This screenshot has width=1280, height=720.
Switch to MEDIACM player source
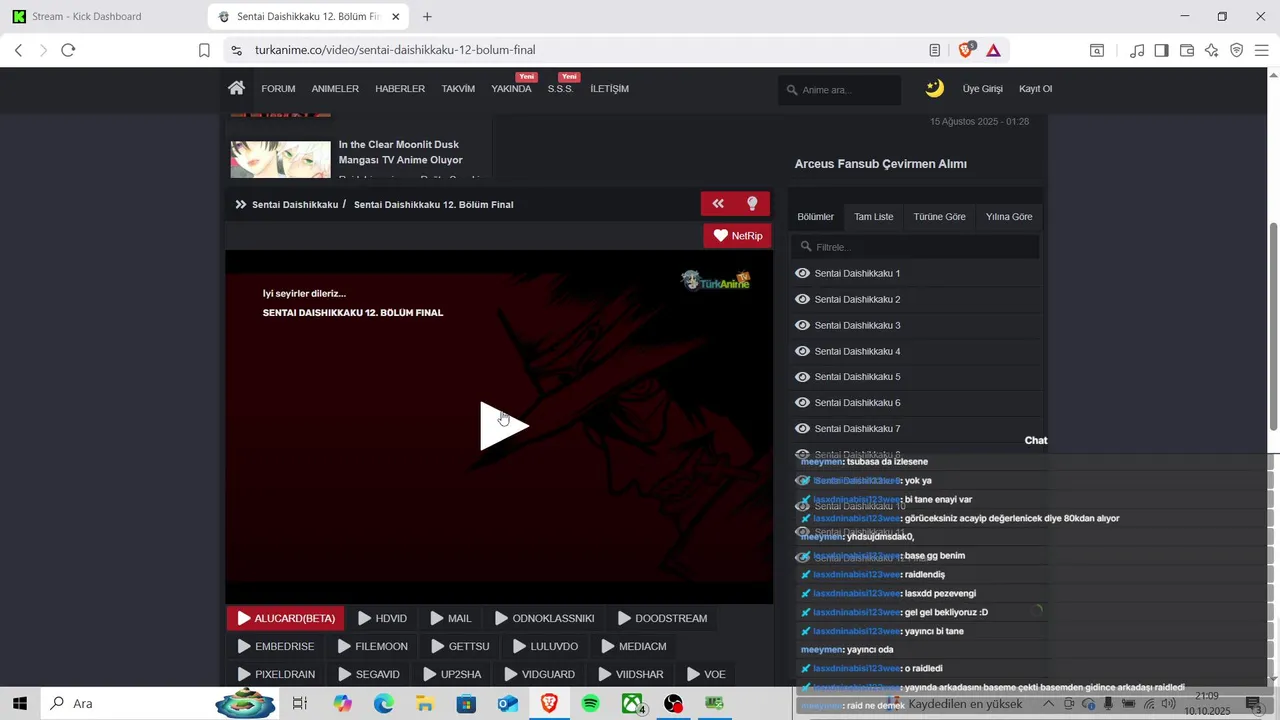[x=634, y=646]
